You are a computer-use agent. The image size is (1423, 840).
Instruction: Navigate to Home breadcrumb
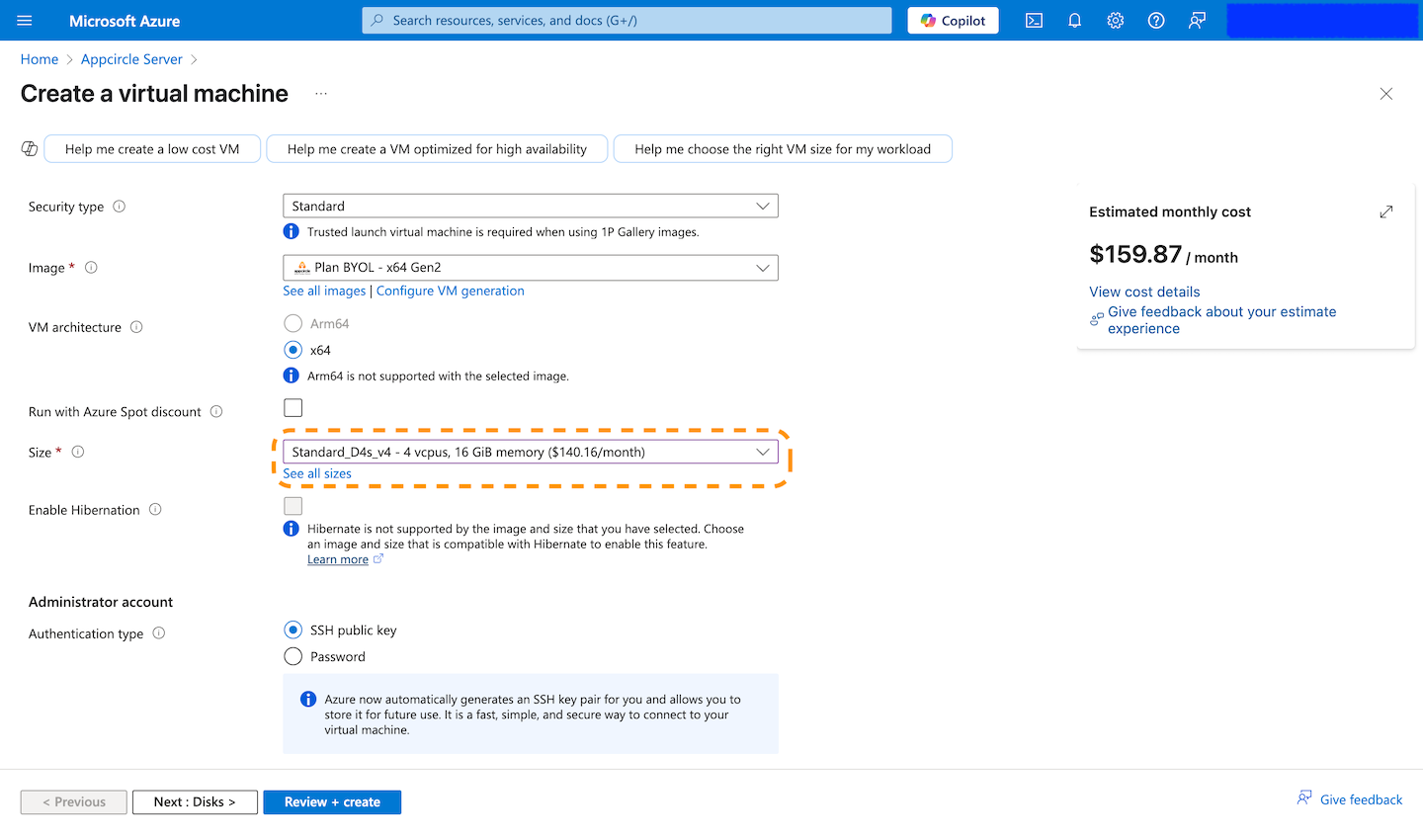(40, 59)
